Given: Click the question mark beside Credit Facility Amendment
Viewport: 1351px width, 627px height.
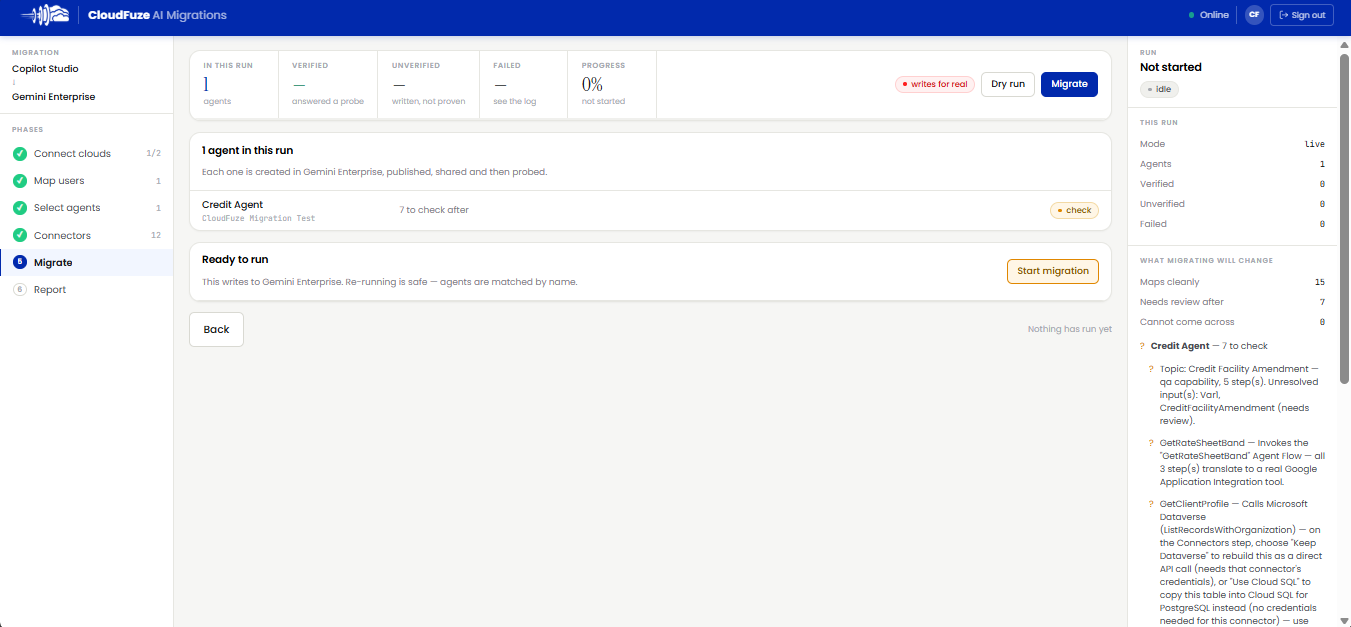Looking at the screenshot, I should 1152,369.
